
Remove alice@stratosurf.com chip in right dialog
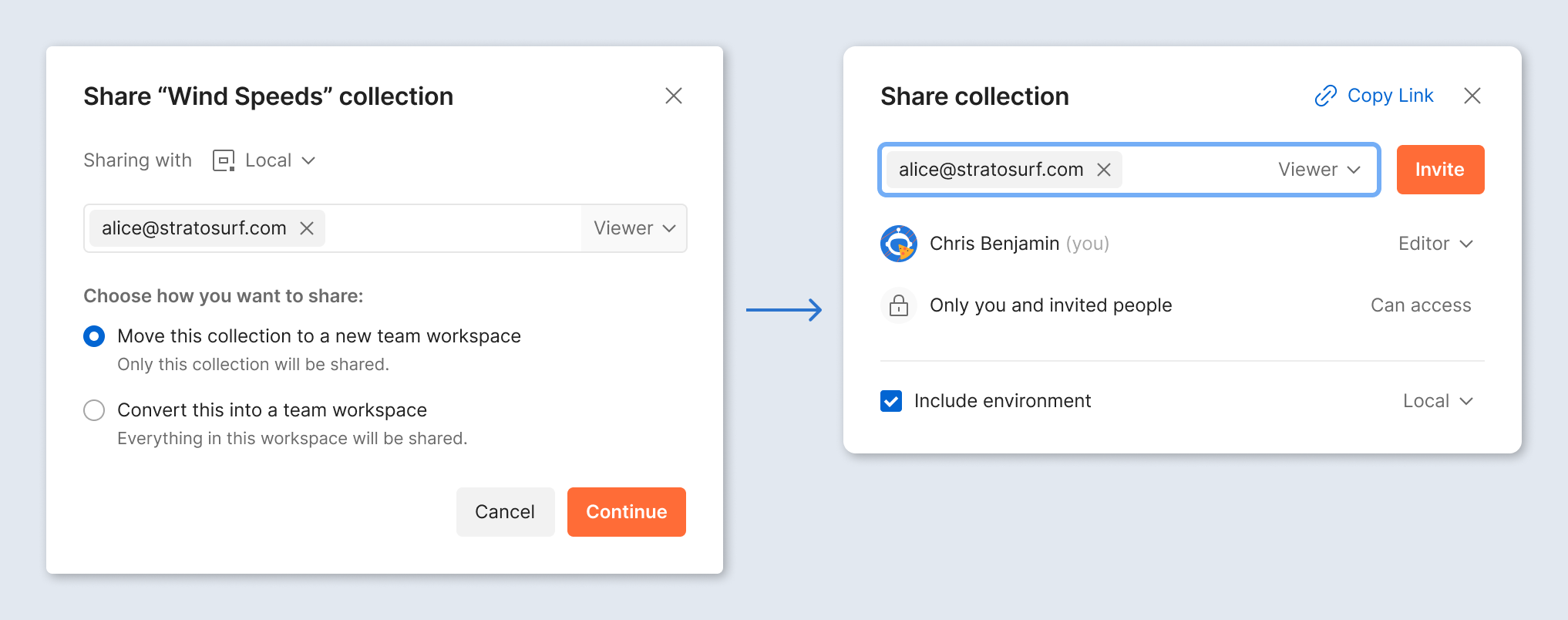(1104, 170)
